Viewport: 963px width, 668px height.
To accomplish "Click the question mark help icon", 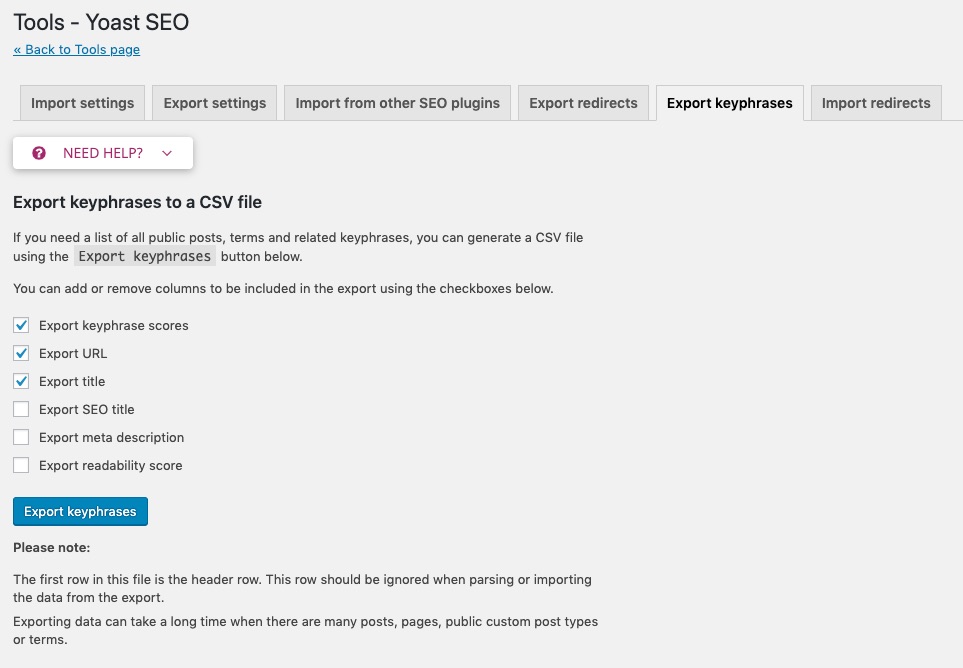I will coord(39,153).
